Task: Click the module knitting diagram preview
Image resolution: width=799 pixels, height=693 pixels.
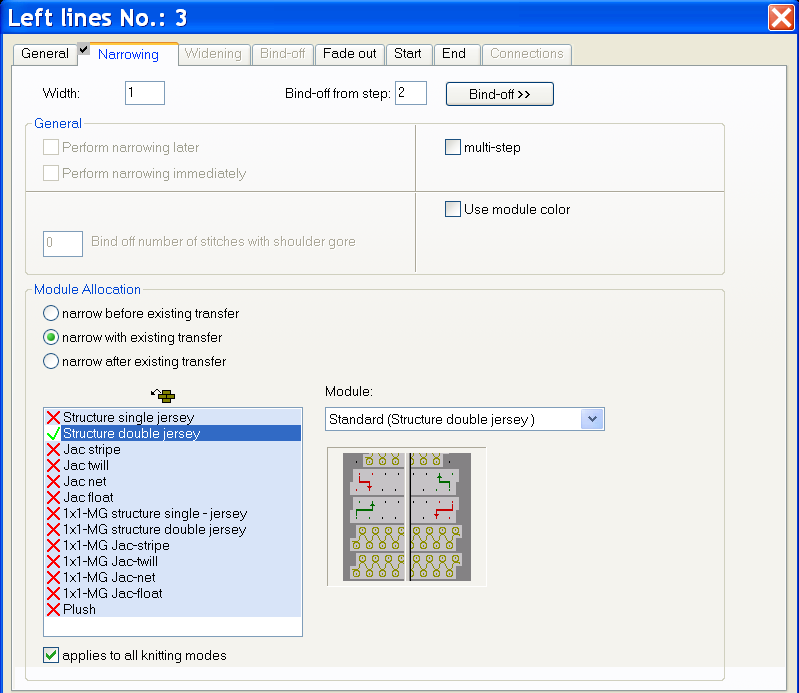Action: (406, 516)
